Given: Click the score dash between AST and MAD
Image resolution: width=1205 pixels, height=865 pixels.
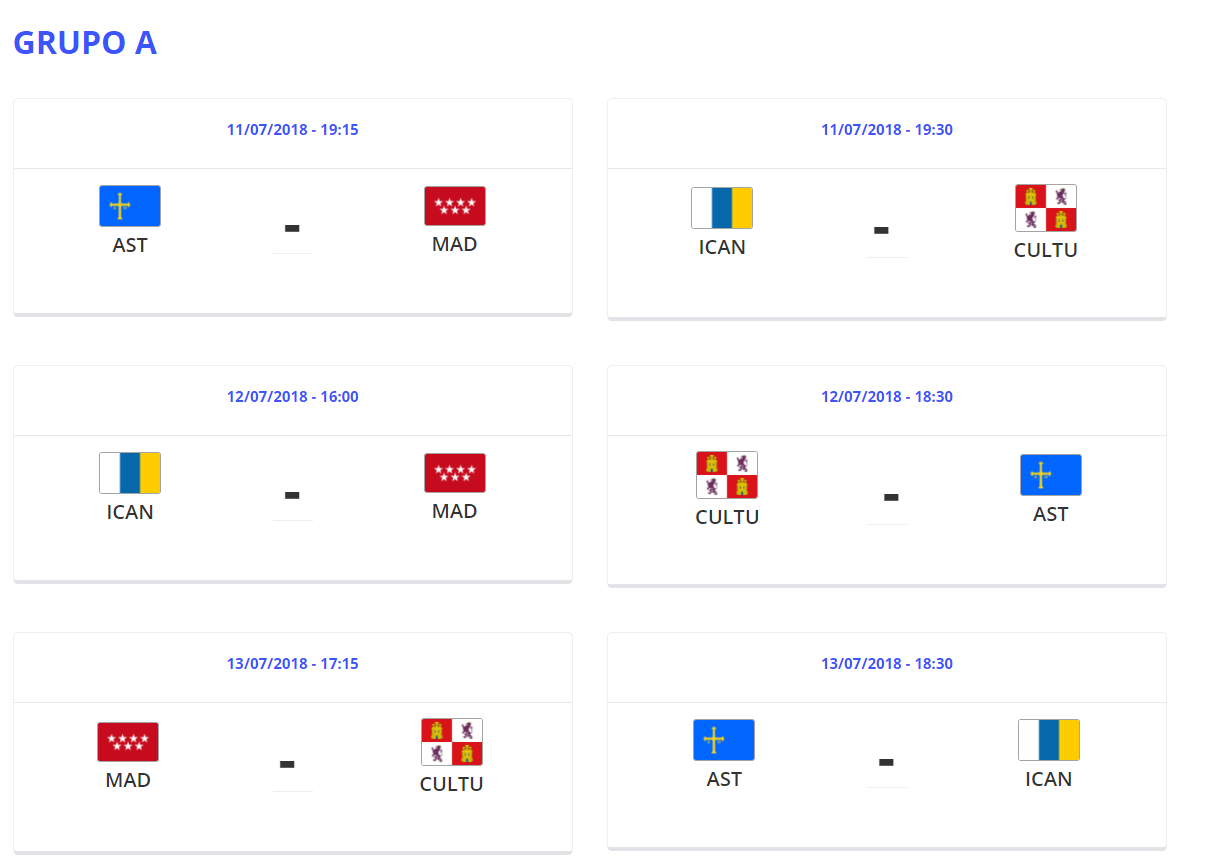Looking at the screenshot, I should 292,229.
